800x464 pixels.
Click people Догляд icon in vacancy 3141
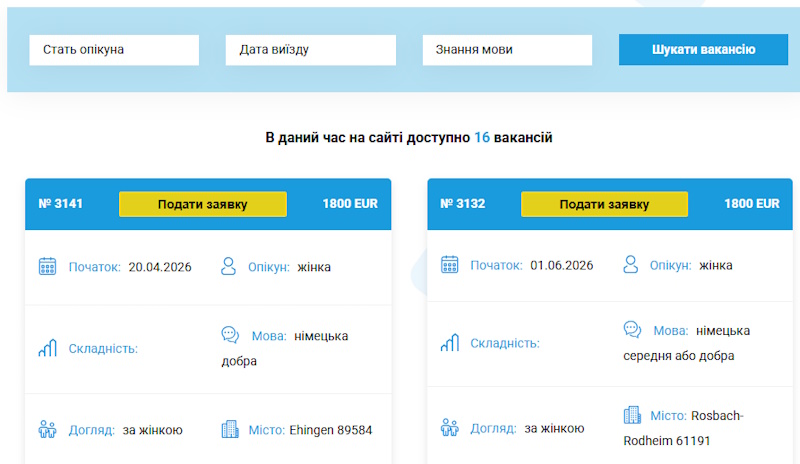[47, 429]
